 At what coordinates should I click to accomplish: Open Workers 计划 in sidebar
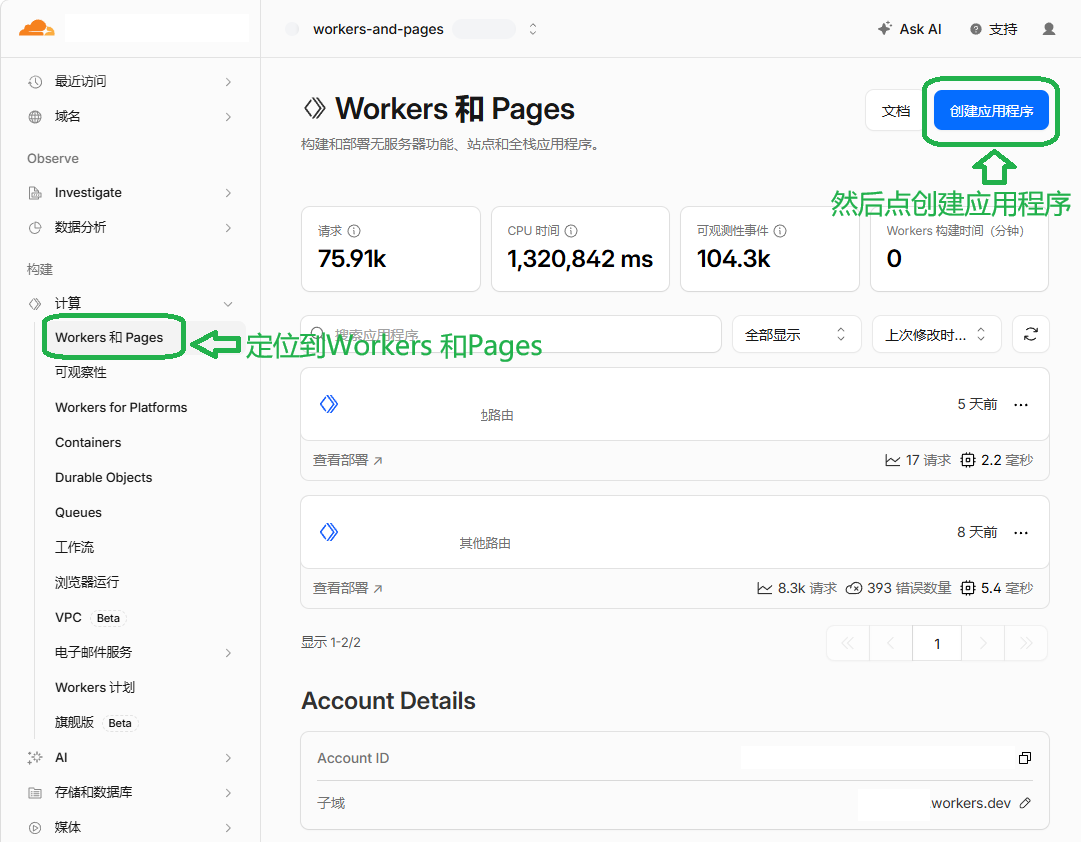point(95,688)
